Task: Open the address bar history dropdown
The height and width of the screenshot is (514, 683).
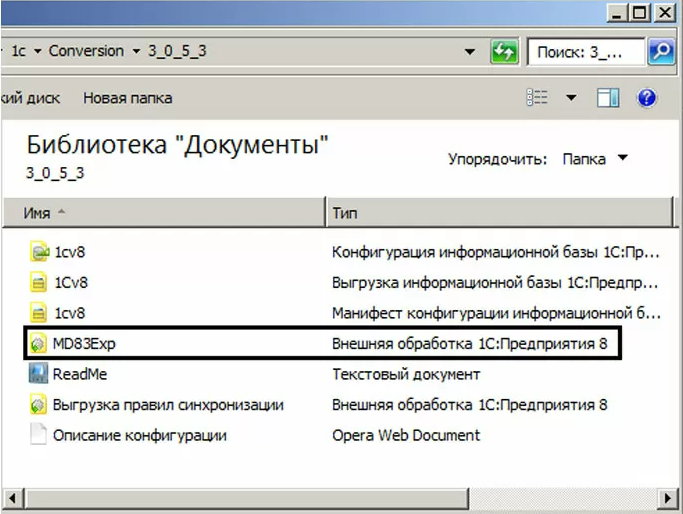Action: [469, 52]
